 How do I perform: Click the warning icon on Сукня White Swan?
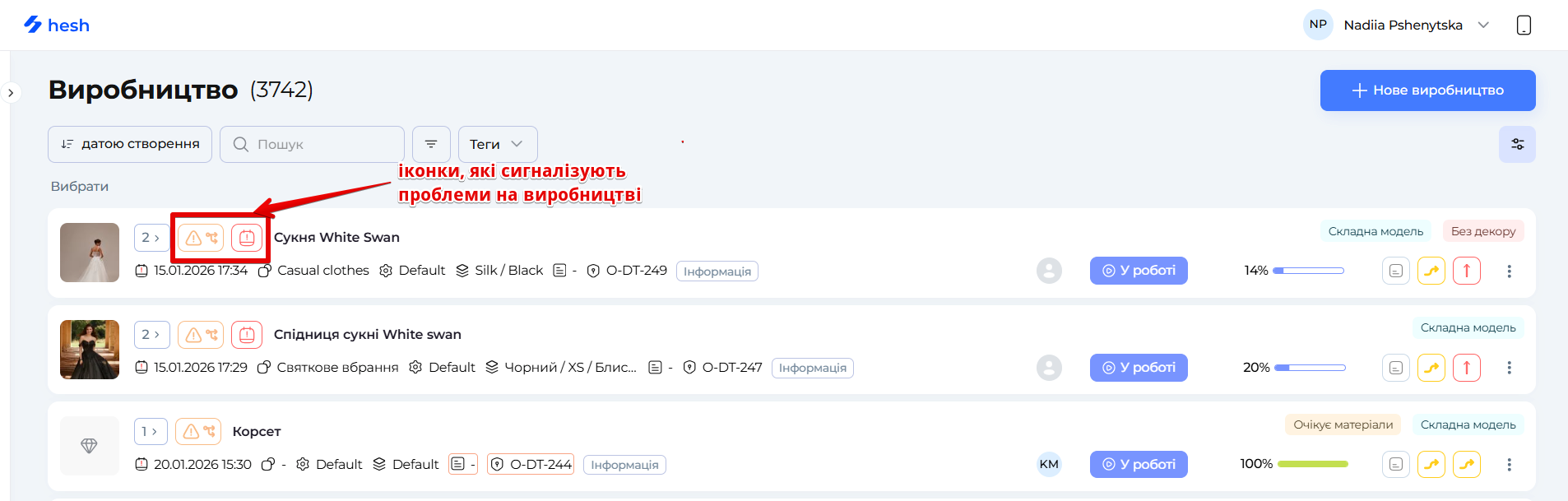pos(194,238)
